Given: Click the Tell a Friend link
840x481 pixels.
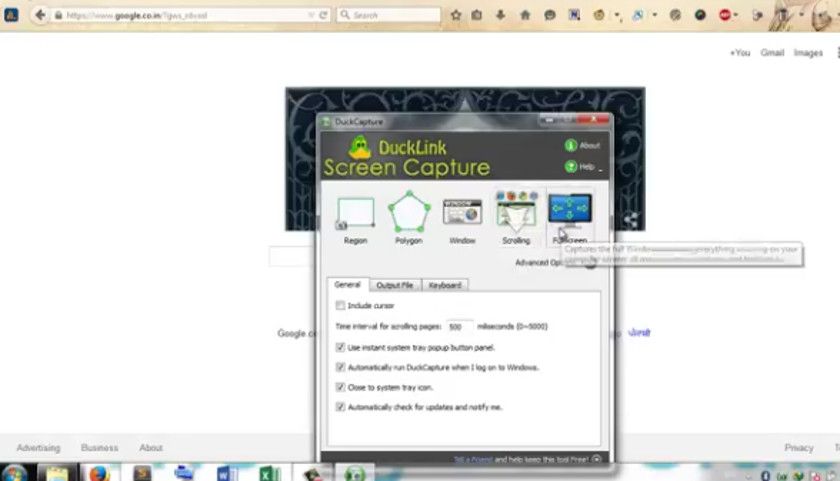Looking at the screenshot, I should [x=472, y=459].
